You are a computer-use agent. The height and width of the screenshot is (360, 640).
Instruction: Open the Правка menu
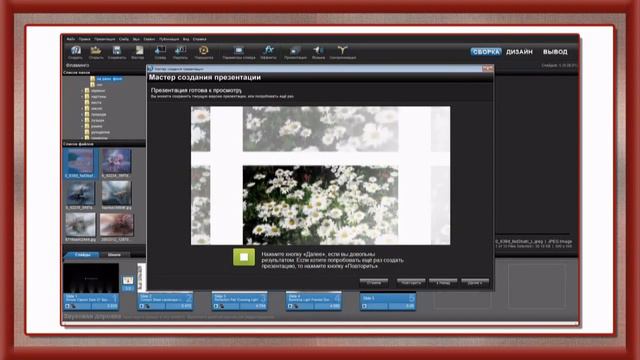tap(84, 39)
